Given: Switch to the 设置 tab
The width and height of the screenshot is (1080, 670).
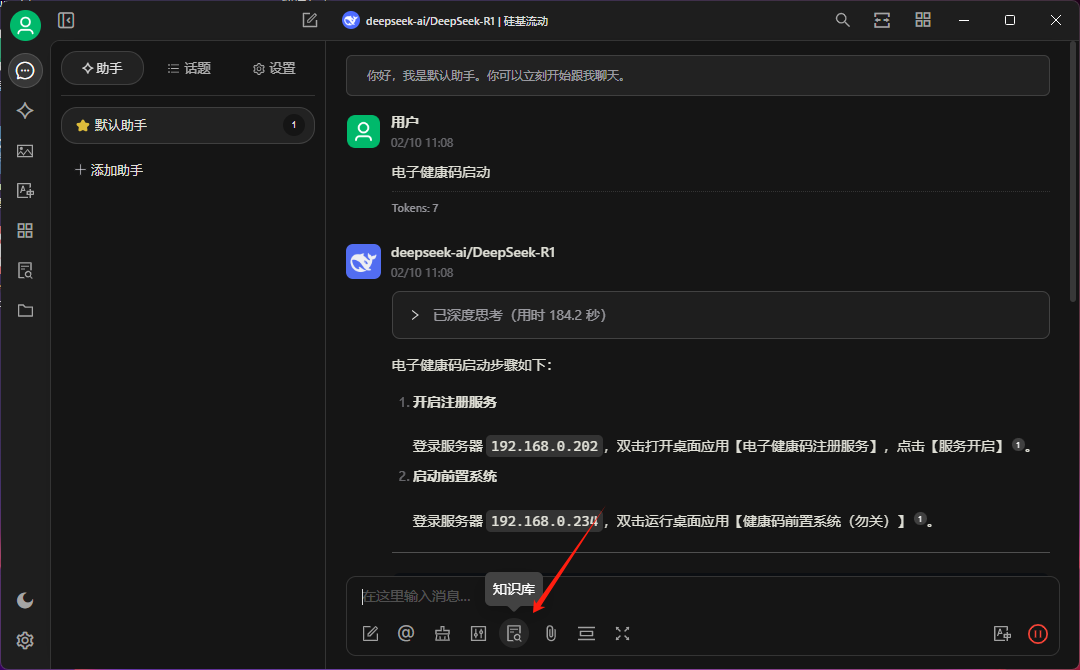Looking at the screenshot, I should [274, 68].
